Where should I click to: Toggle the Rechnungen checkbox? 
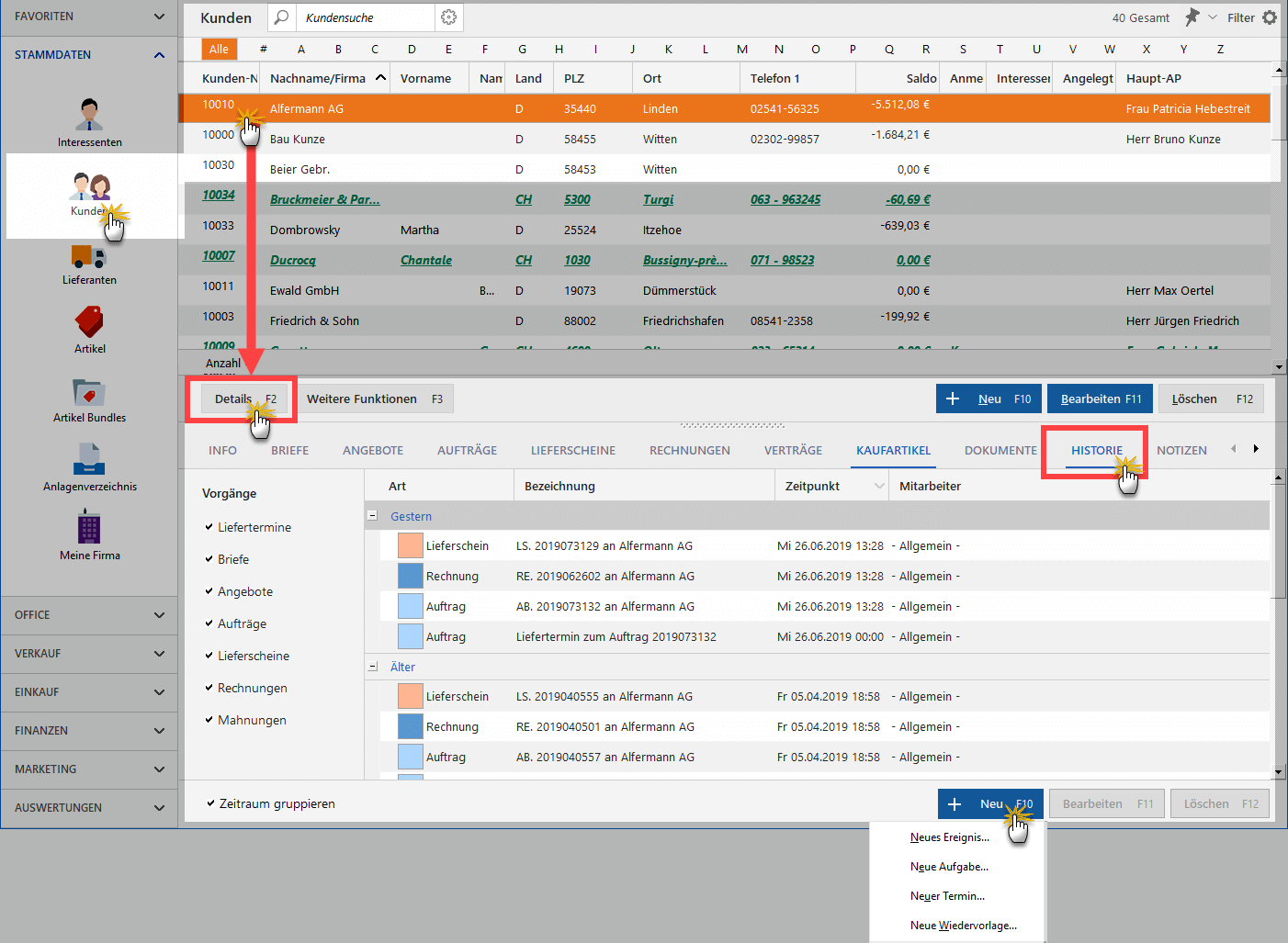pyautogui.click(x=209, y=688)
